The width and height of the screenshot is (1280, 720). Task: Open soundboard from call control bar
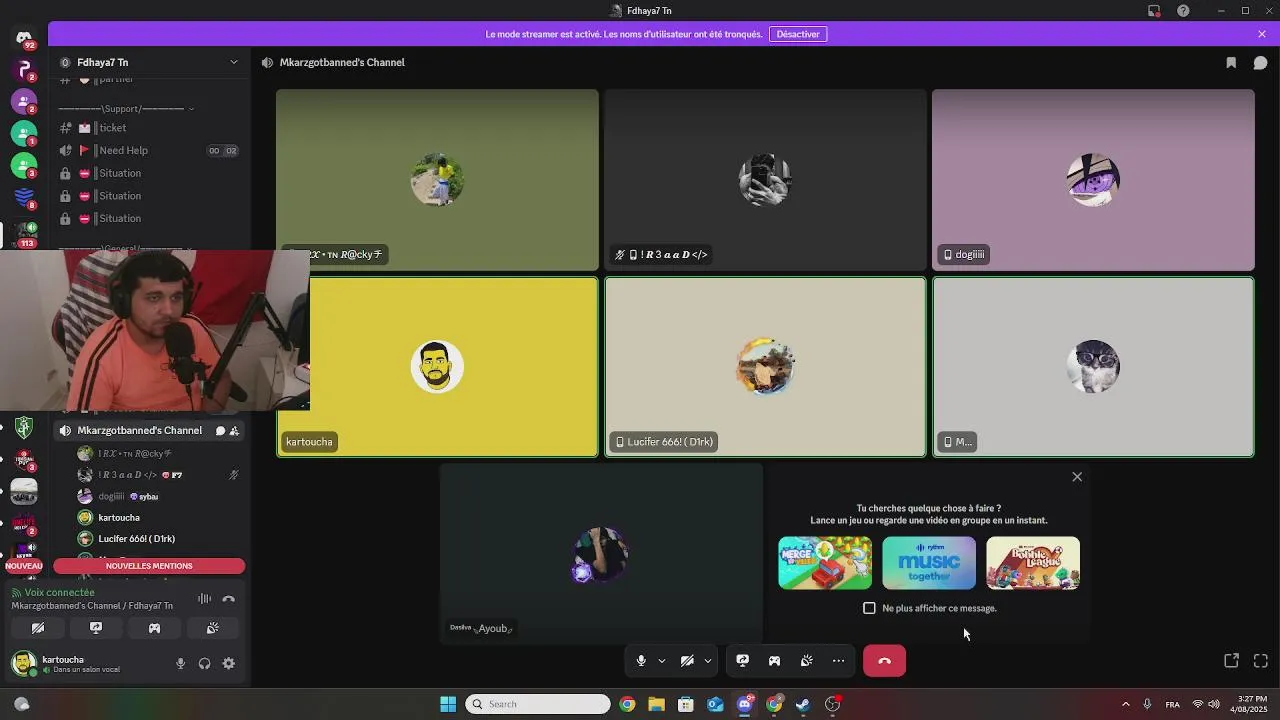(806, 661)
